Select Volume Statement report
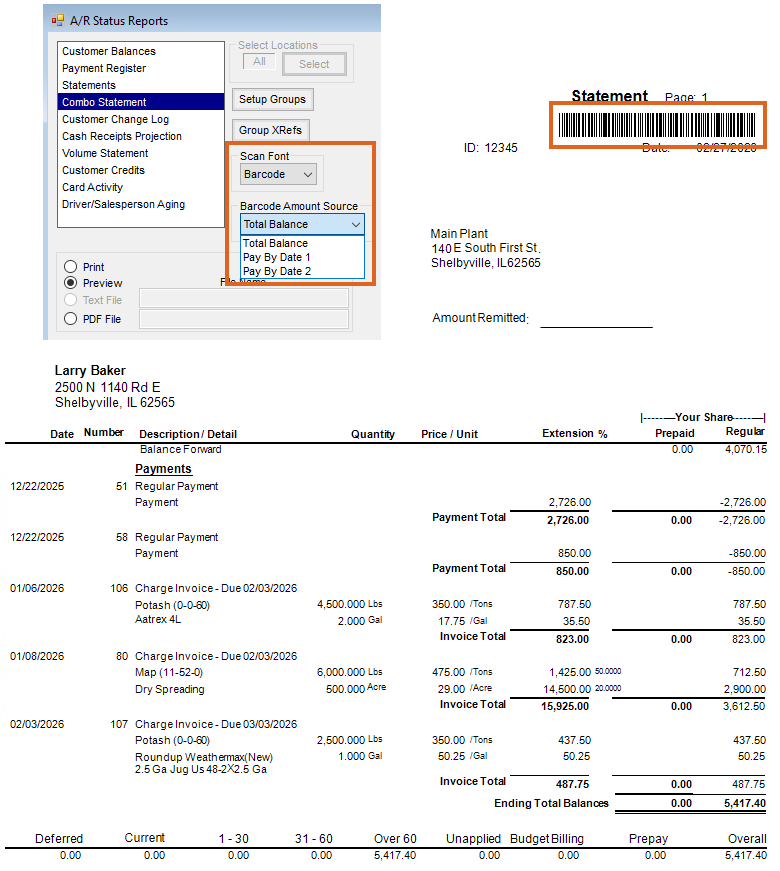The image size is (780, 871). coord(105,153)
